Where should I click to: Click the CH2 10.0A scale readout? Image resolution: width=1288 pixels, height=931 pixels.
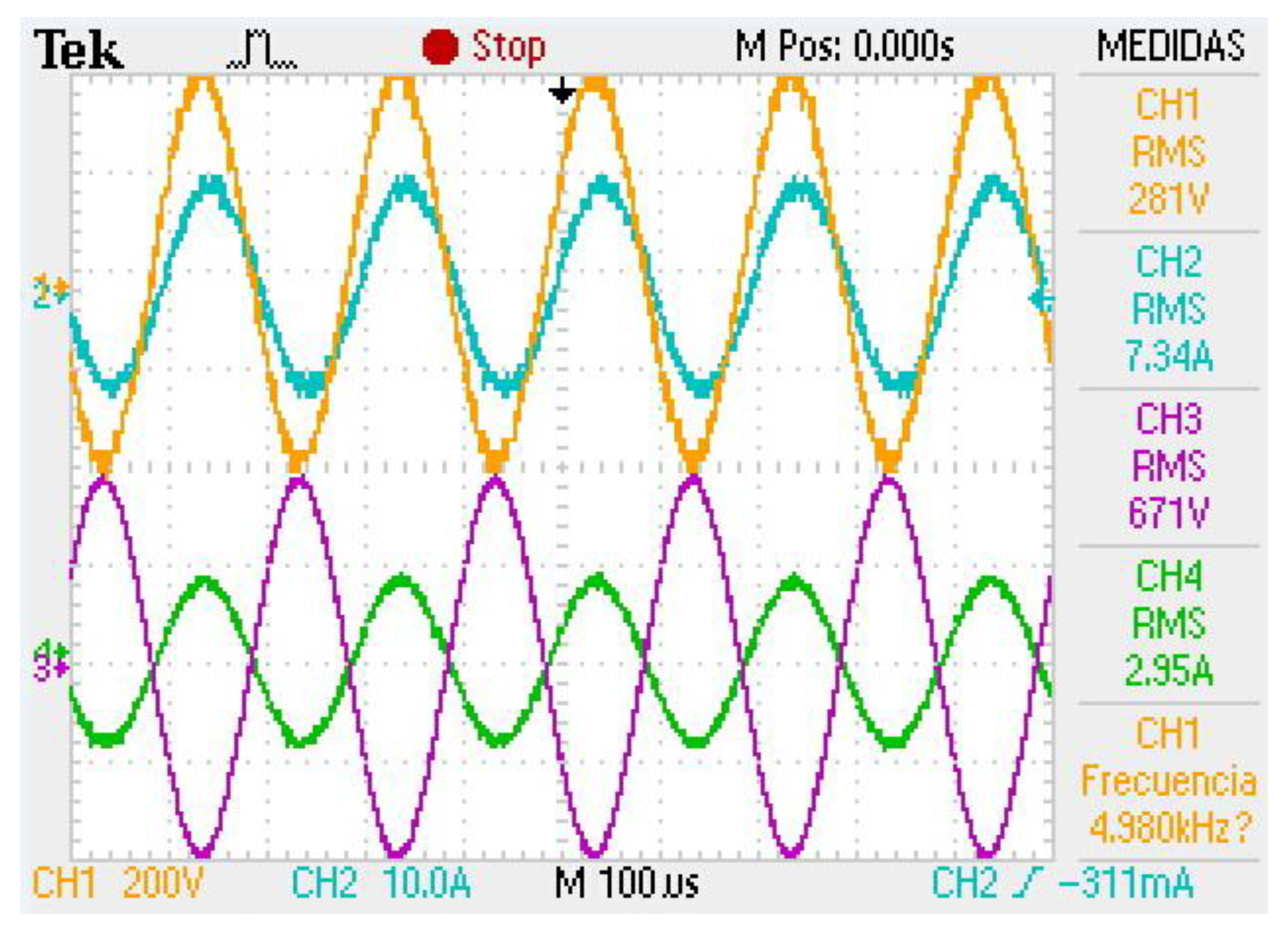coord(381,882)
